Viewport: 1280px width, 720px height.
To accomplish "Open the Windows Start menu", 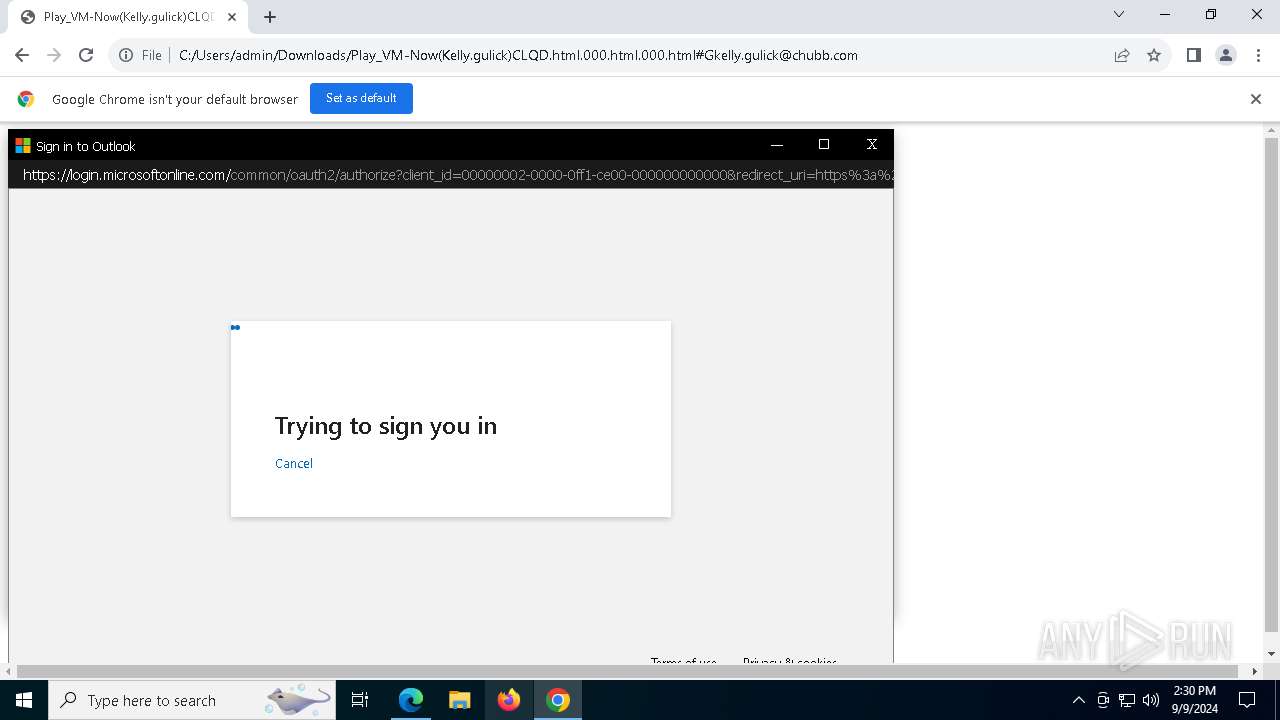I will tap(24, 700).
